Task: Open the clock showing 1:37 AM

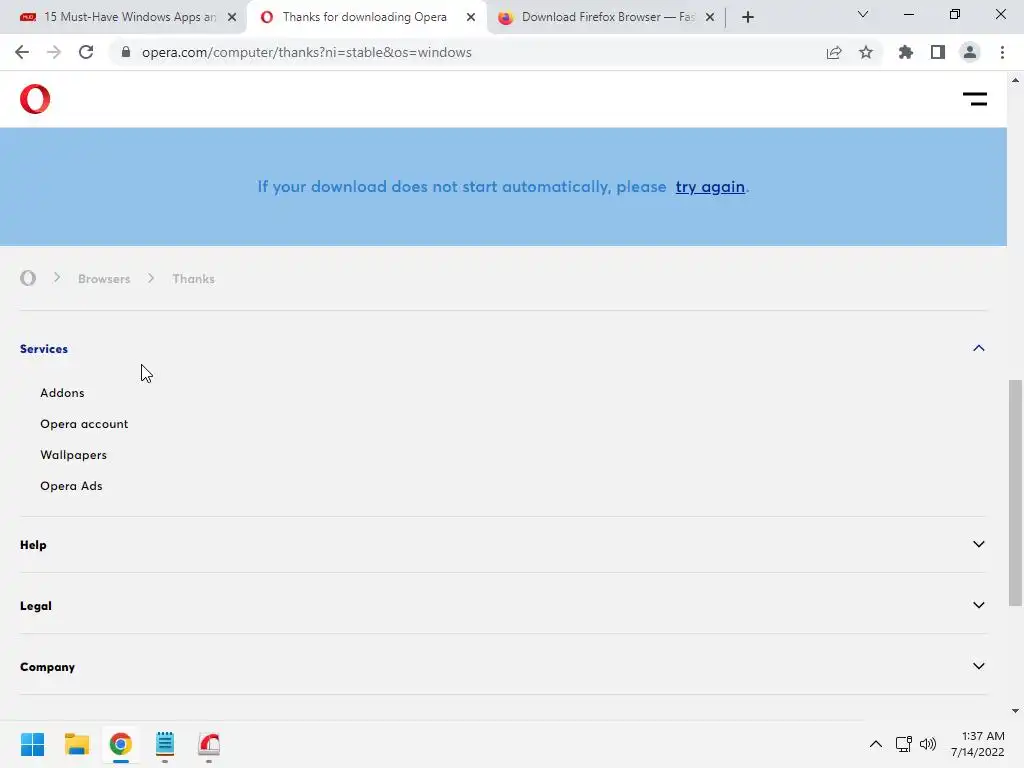Action: tap(978, 744)
